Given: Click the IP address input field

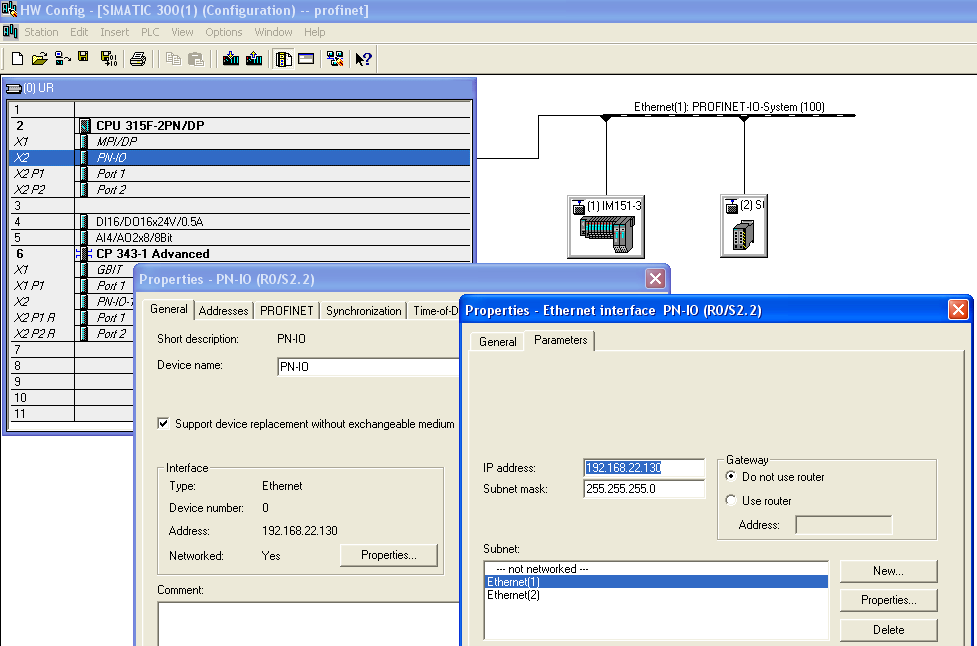Looking at the screenshot, I should pos(644,468).
